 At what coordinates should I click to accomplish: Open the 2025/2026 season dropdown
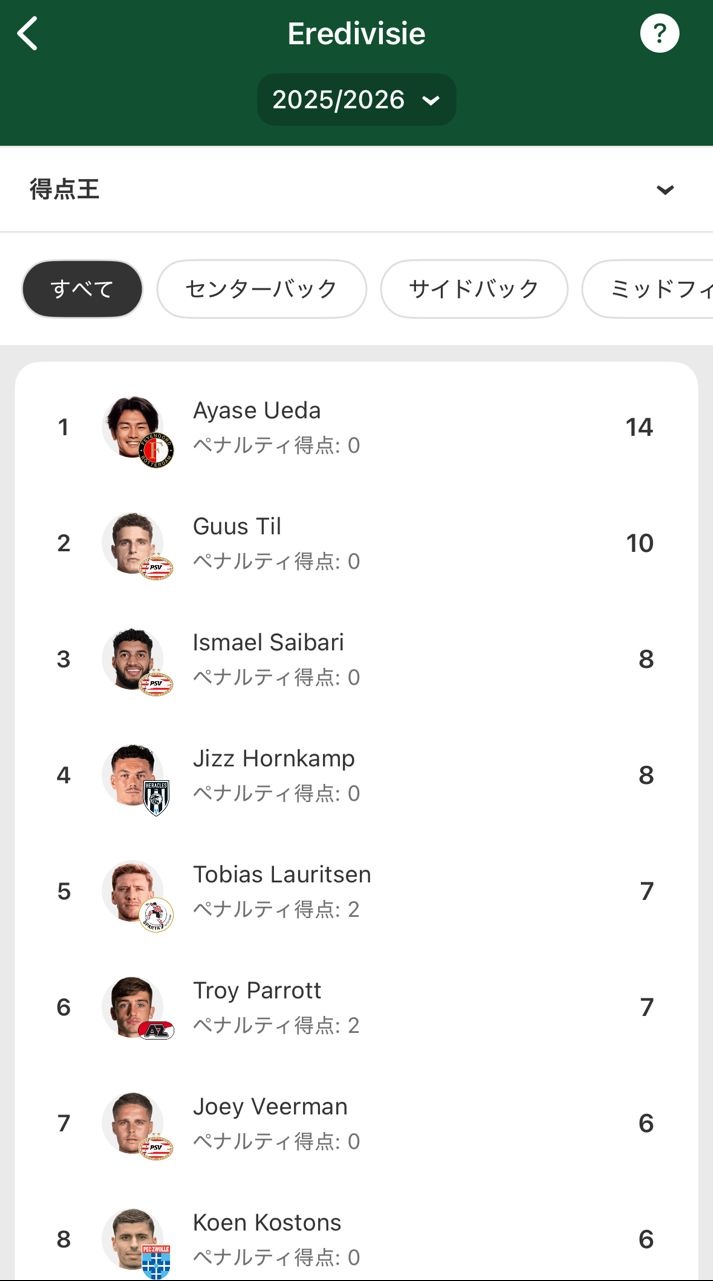[x=356, y=100]
